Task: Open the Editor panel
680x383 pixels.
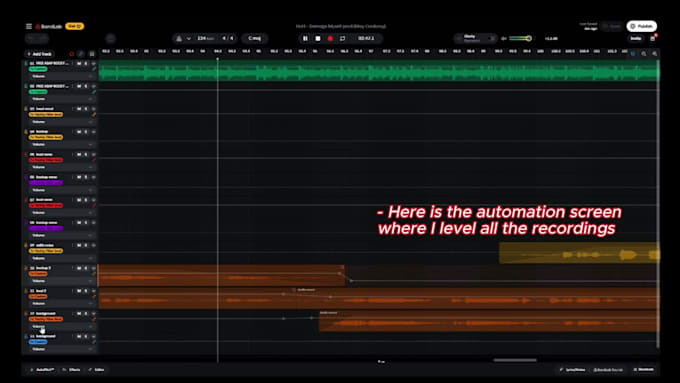Action: (x=96, y=370)
